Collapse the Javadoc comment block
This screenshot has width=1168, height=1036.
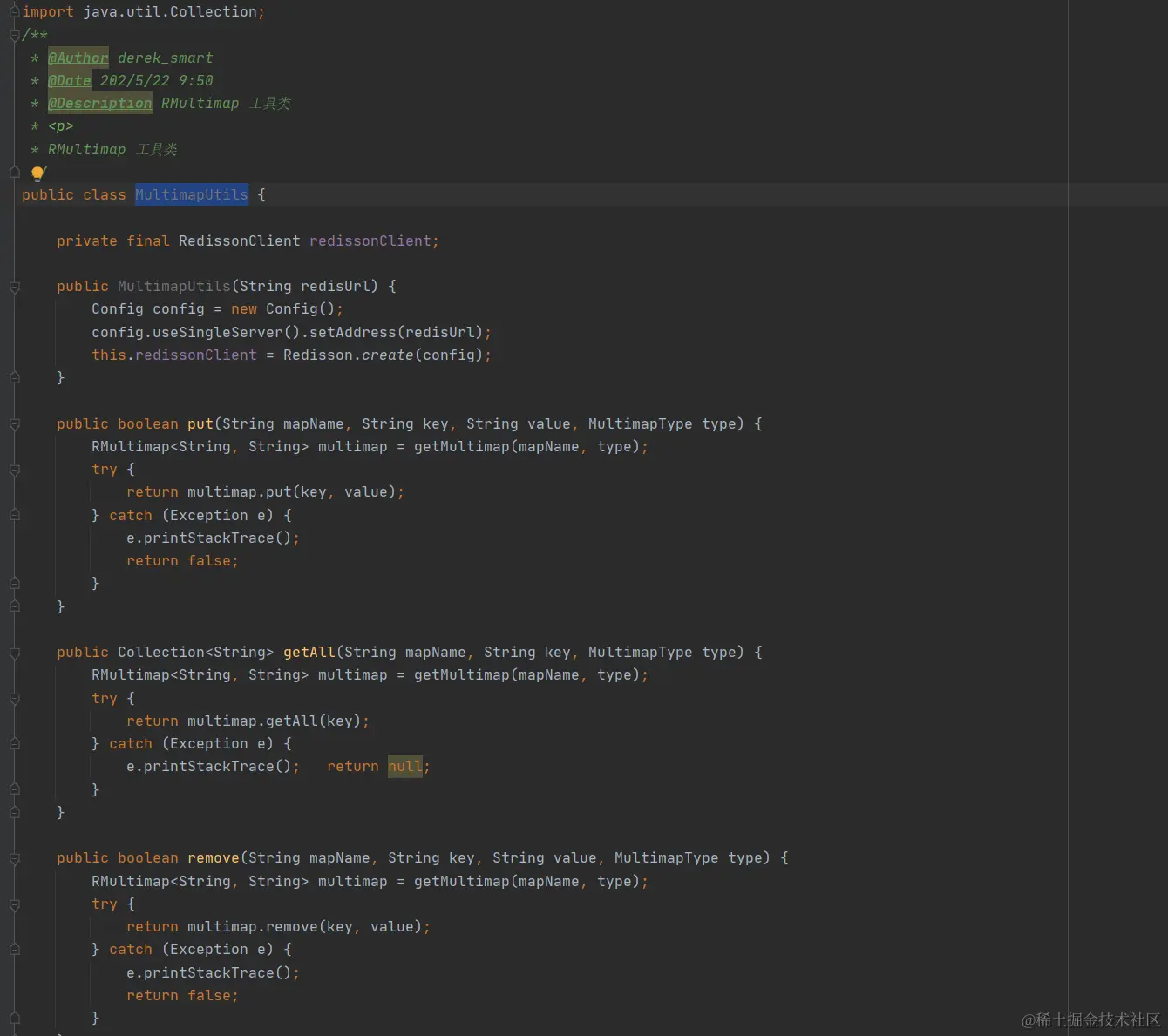coord(14,35)
